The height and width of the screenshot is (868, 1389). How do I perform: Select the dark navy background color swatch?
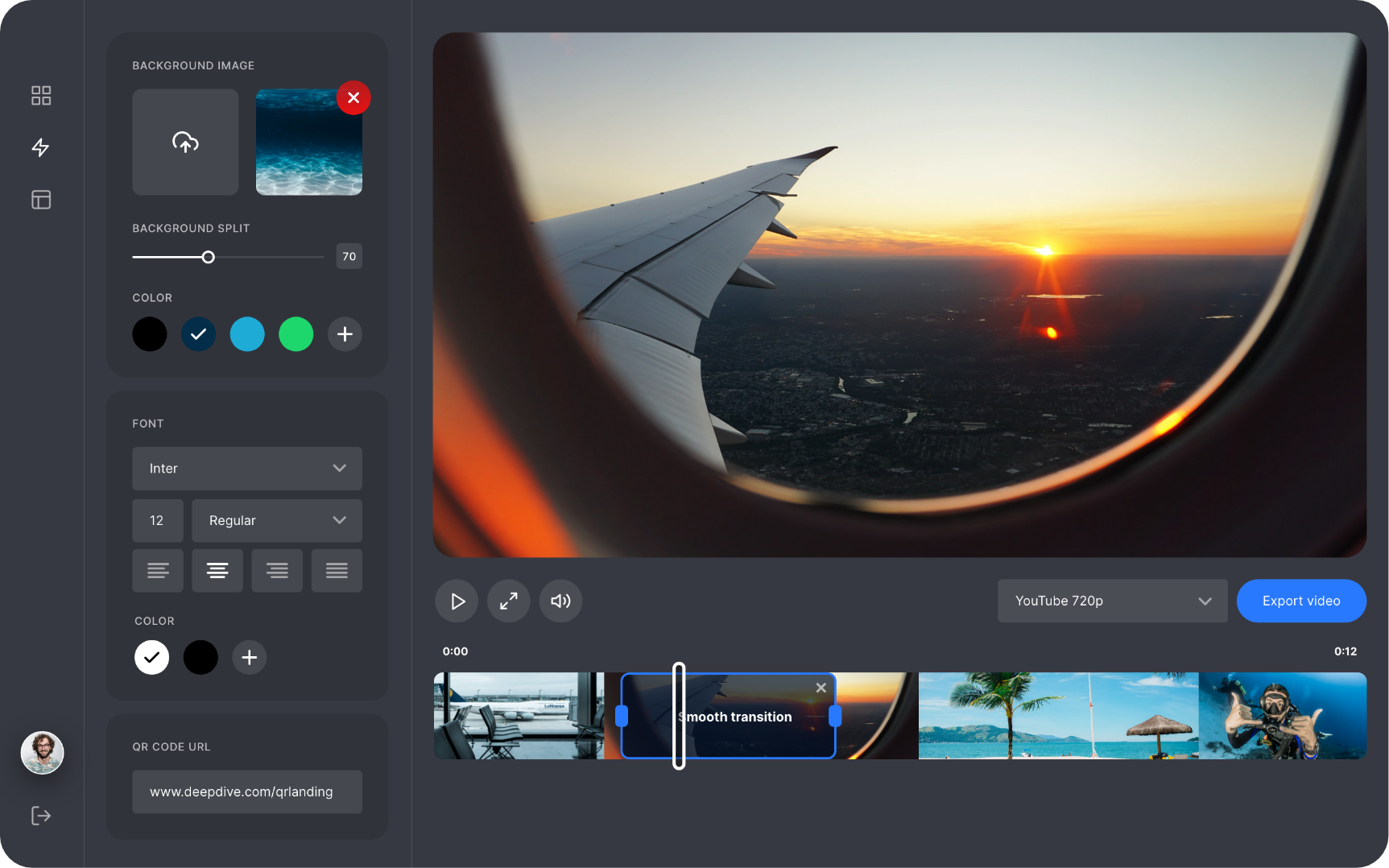(x=198, y=334)
